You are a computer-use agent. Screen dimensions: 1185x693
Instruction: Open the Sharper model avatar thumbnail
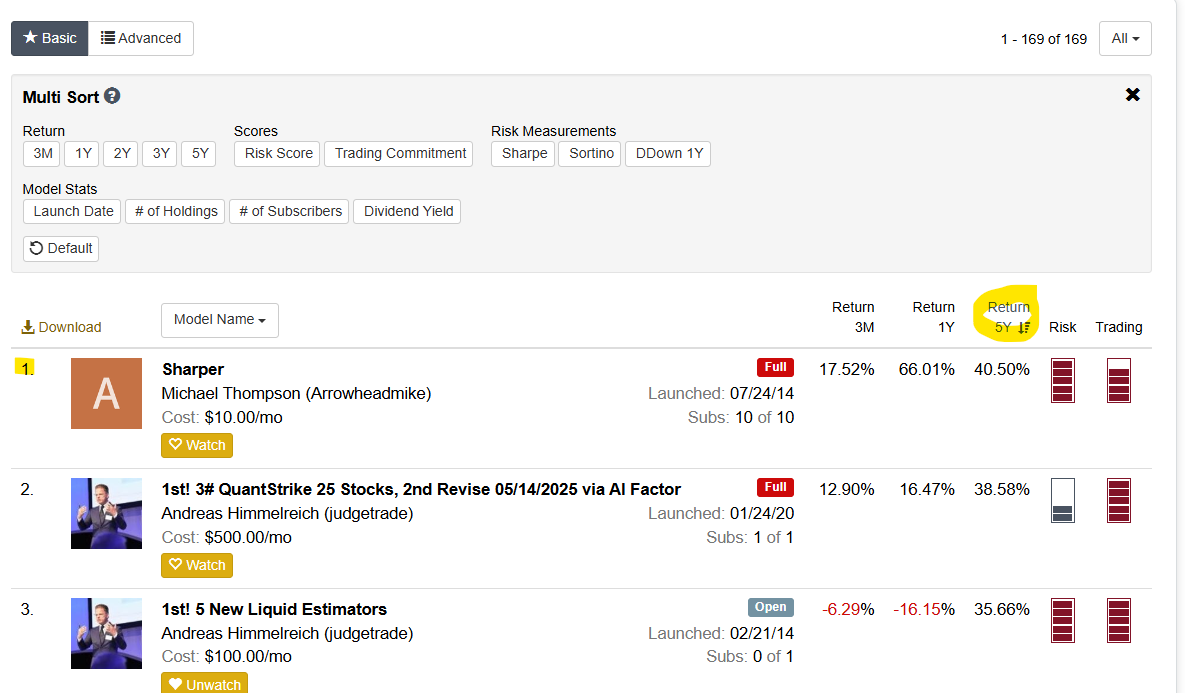pyautogui.click(x=106, y=393)
